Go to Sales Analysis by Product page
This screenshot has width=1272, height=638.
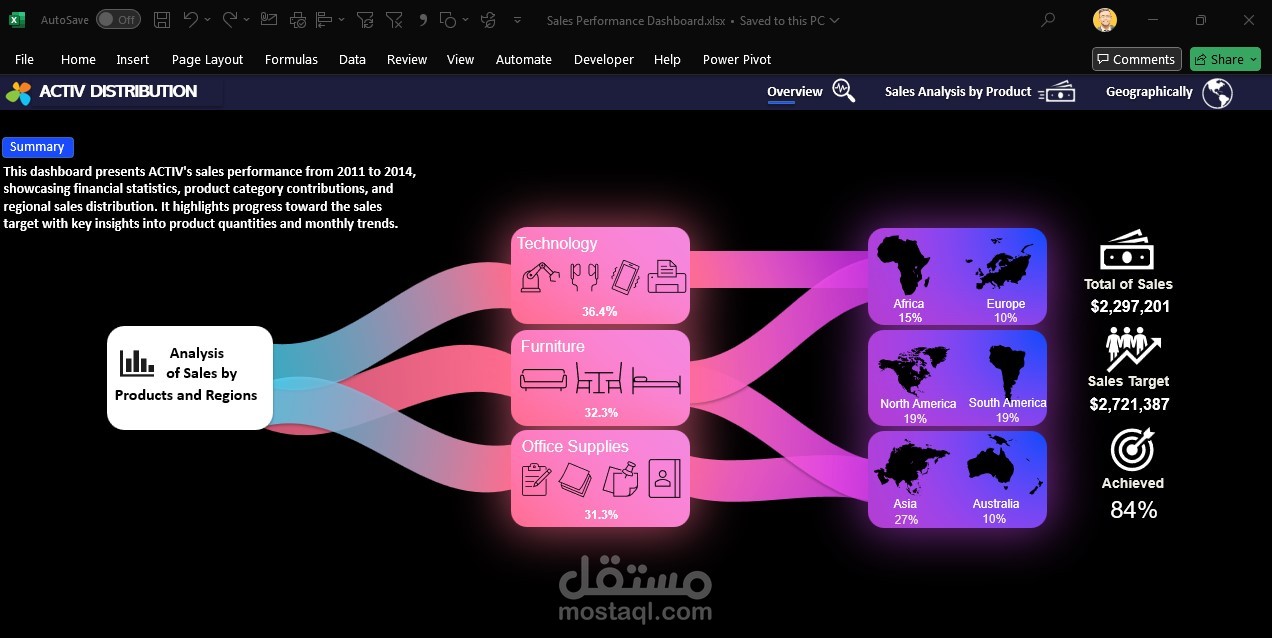pos(958,91)
